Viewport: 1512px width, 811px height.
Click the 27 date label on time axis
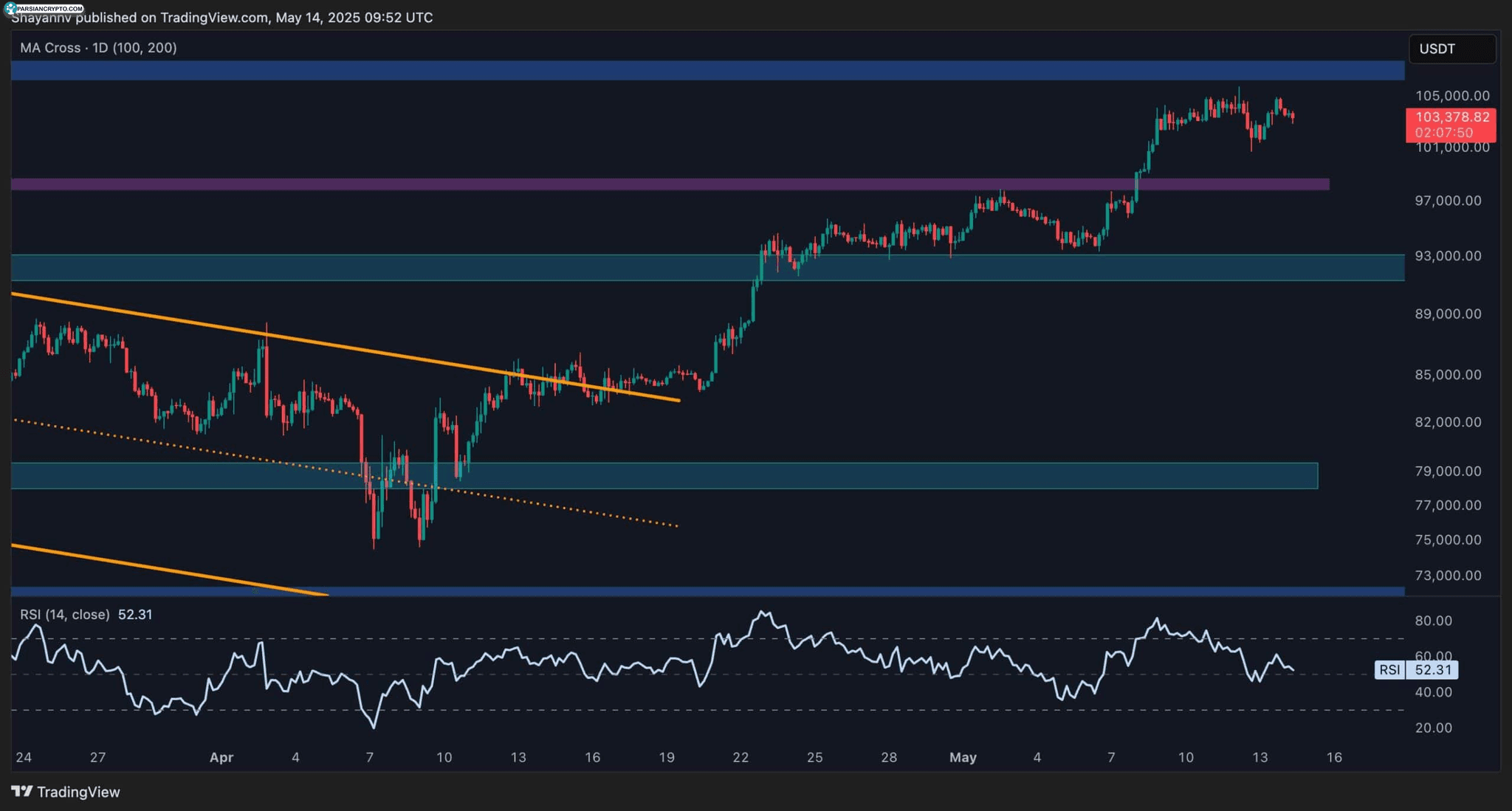coord(97,757)
